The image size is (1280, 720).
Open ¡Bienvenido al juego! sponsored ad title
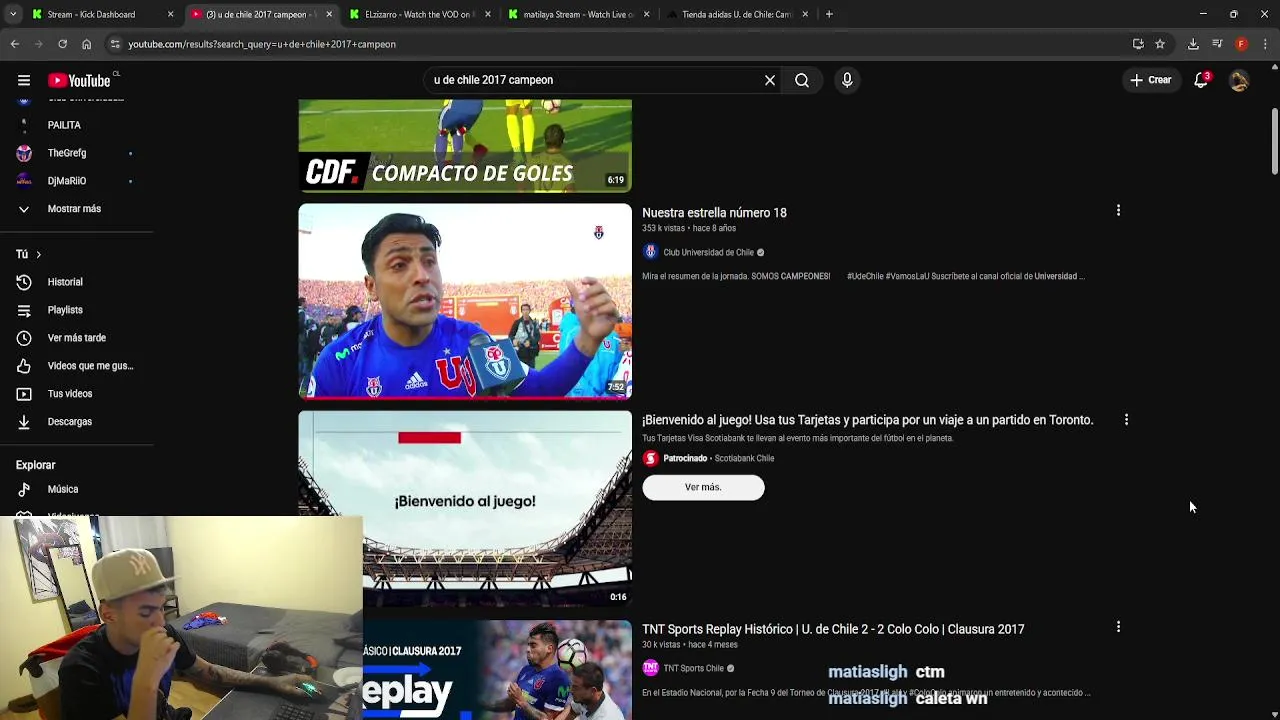coord(867,420)
